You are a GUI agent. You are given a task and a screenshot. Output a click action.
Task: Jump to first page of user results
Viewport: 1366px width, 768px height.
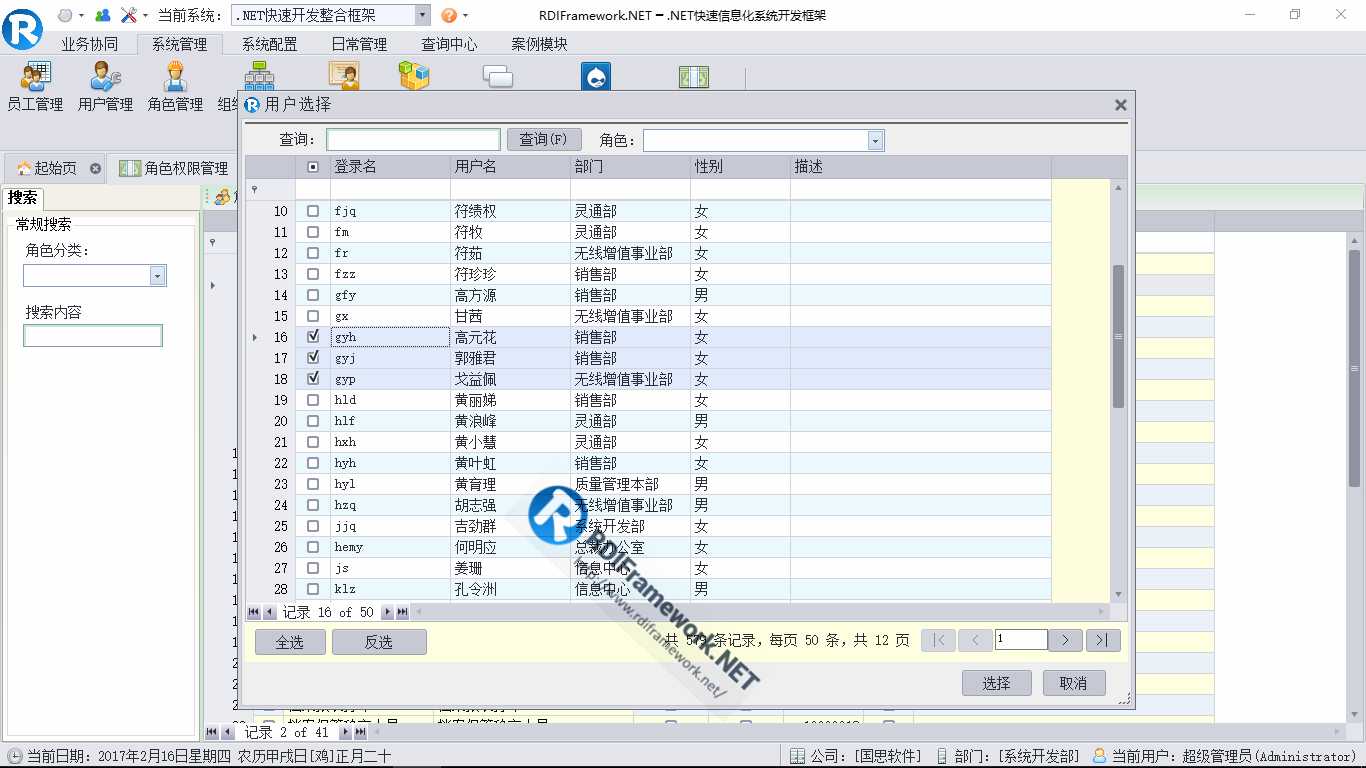click(938, 640)
